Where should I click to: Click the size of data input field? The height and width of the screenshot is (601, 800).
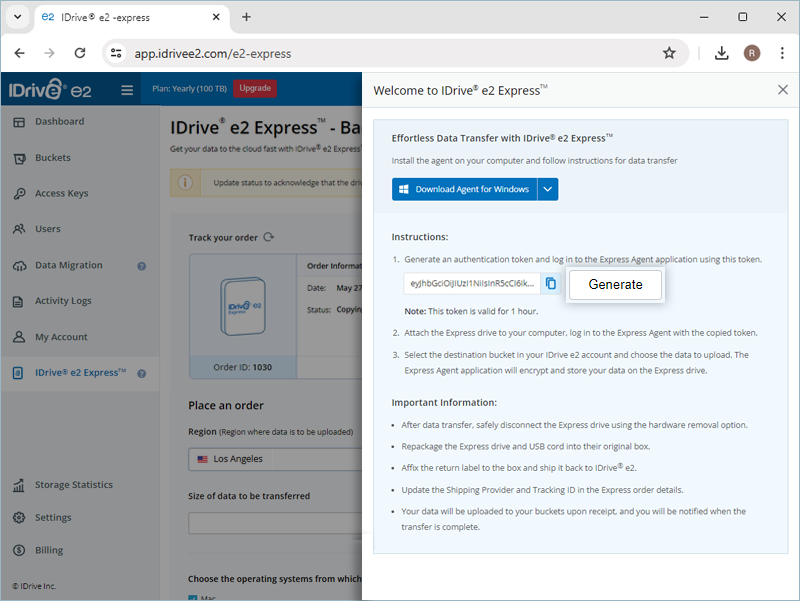[276, 523]
